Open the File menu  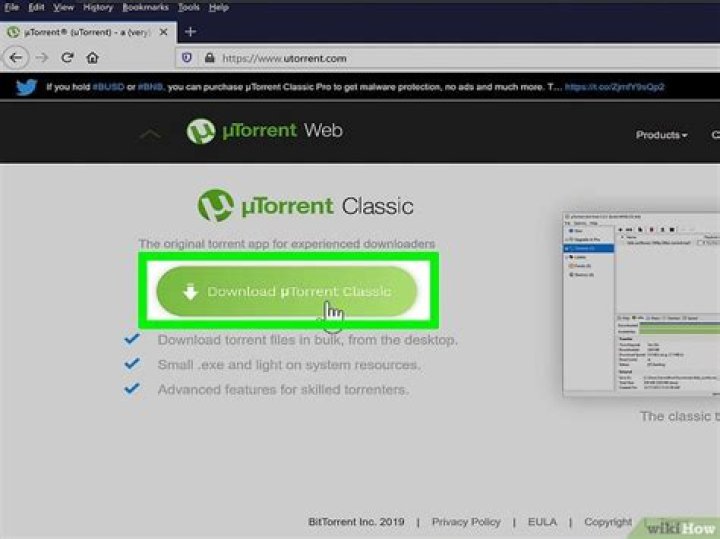point(12,7)
